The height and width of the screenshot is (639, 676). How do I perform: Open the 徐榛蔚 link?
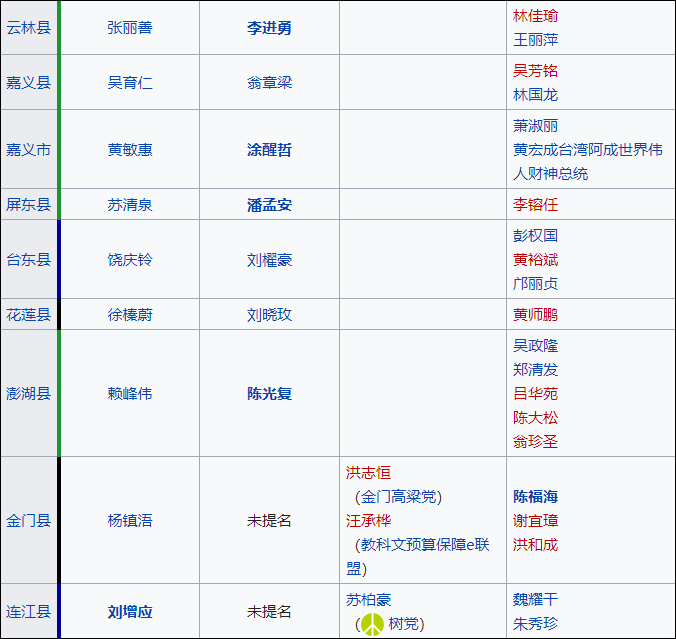(x=130, y=314)
